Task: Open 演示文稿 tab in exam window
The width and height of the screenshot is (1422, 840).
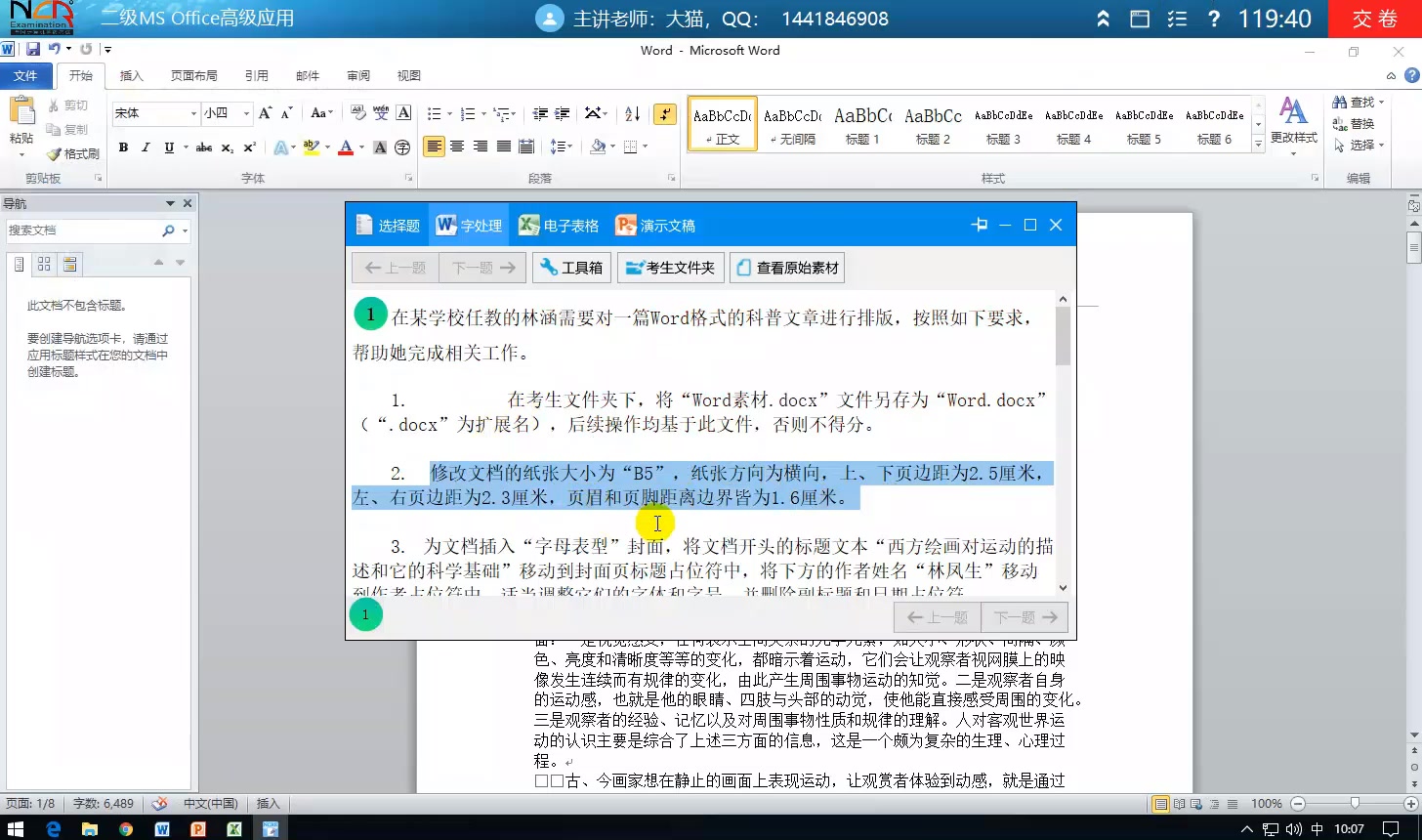Action: coord(655,226)
